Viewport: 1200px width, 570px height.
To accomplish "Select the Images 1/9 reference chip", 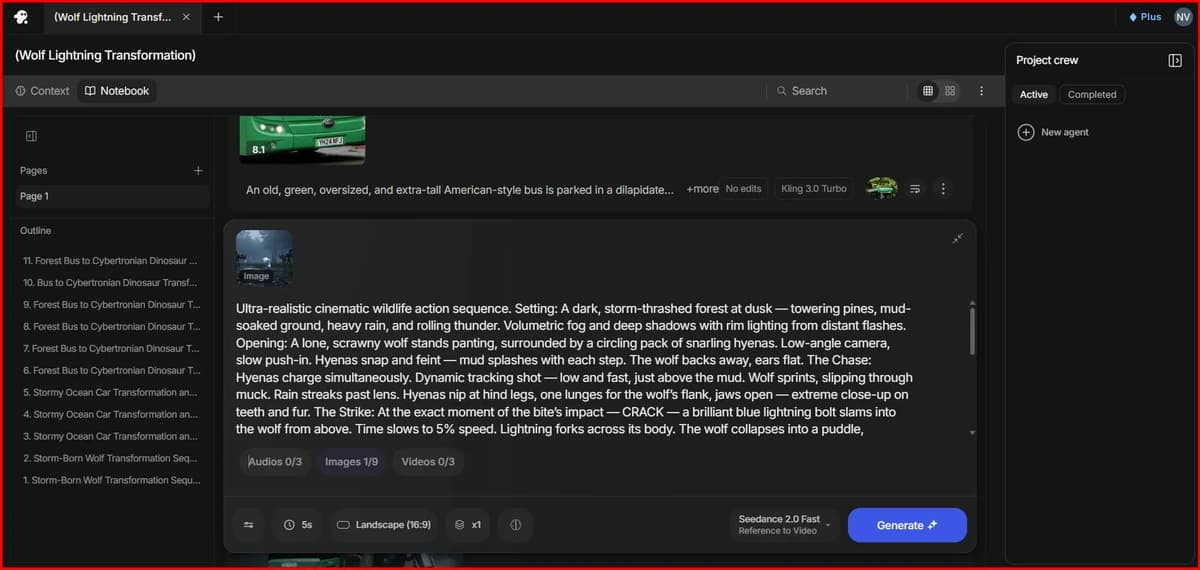I will pyautogui.click(x=351, y=462).
